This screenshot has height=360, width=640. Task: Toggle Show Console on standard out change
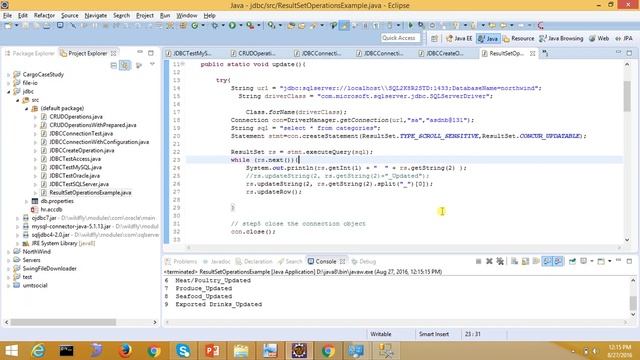click(x=547, y=261)
